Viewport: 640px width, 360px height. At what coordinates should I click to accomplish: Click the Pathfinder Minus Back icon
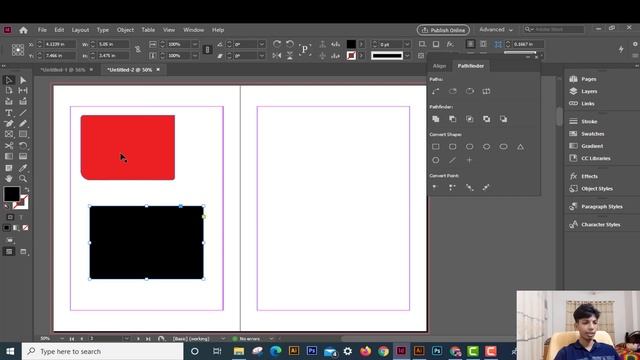click(x=504, y=119)
